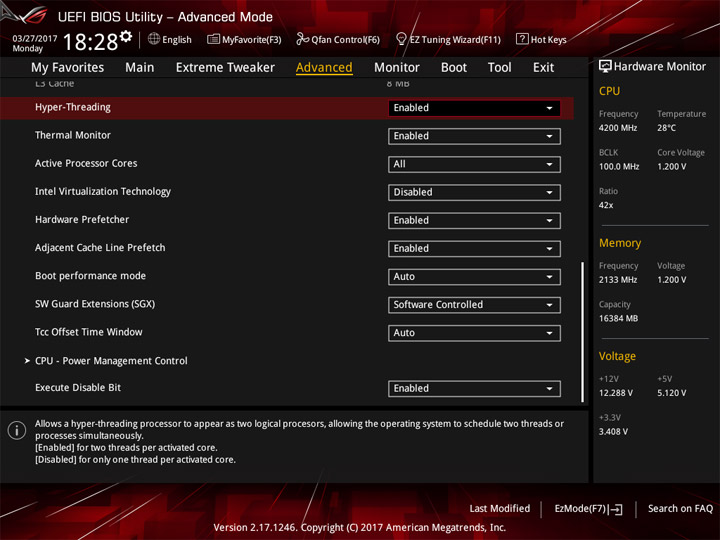The image size is (720, 540).
Task: Switch to Extreme Tweaker tab
Action: click(x=225, y=68)
